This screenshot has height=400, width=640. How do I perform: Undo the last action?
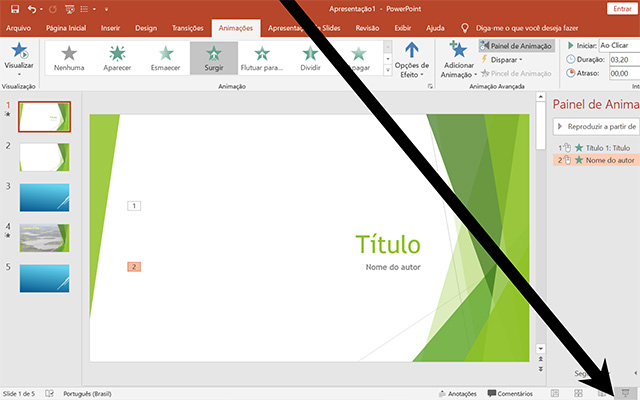[32, 9]
